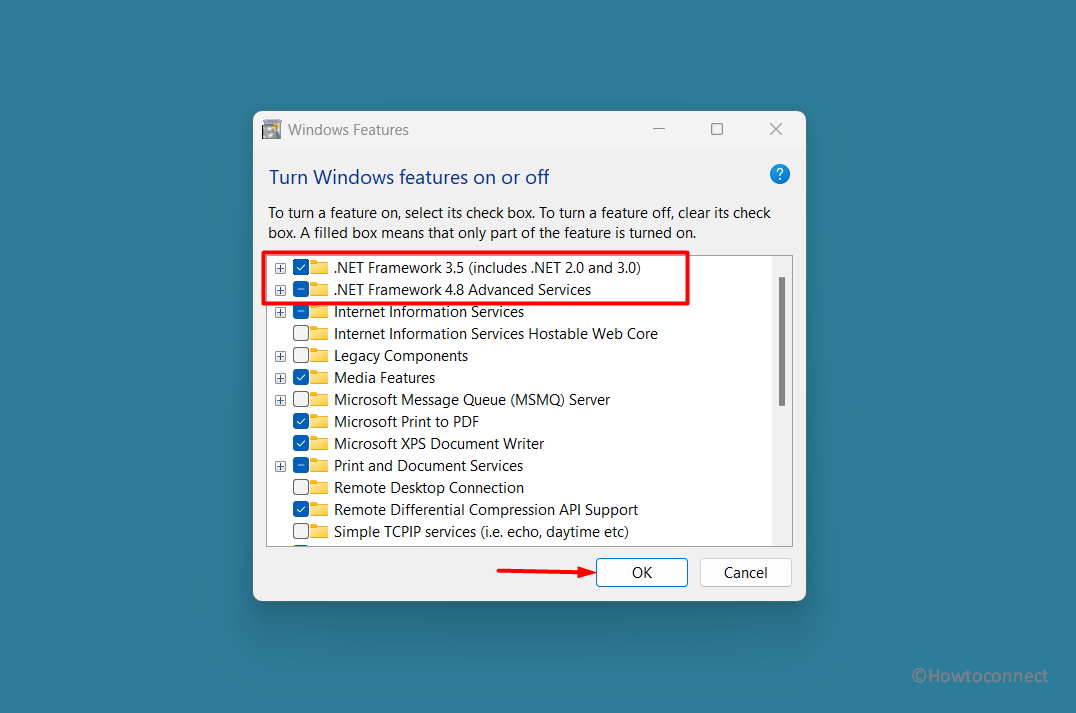Expand Print and Document Services node
The width and height of the screenshot is (1076, 713).
pyautogui.click(x=281, y=466)
